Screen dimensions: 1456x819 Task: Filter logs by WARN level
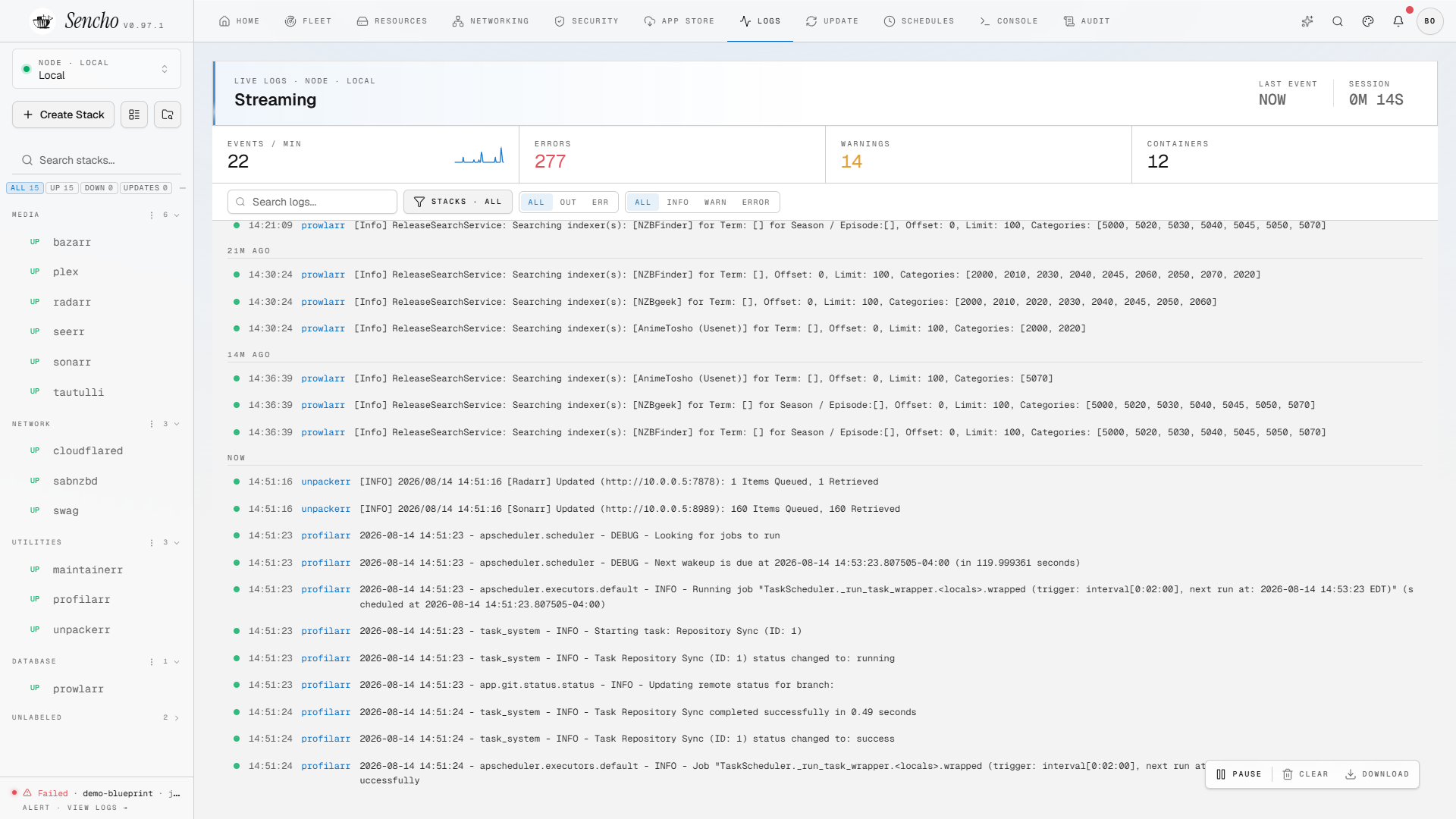coord(715,202)
